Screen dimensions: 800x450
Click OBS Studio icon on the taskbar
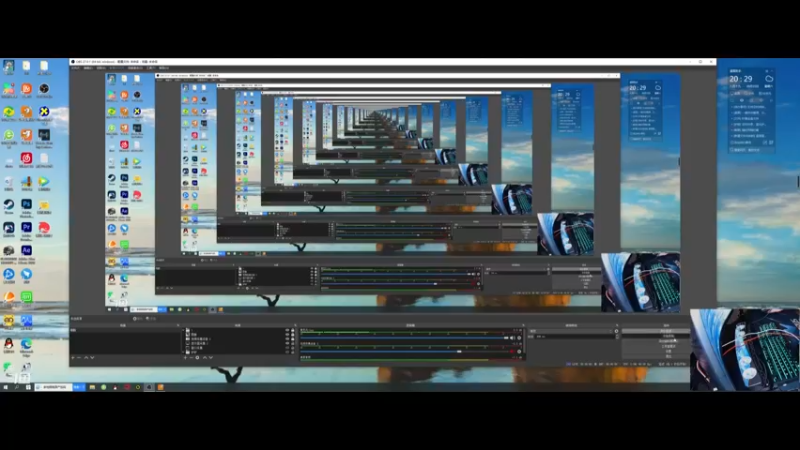click(x=149, y=387)
